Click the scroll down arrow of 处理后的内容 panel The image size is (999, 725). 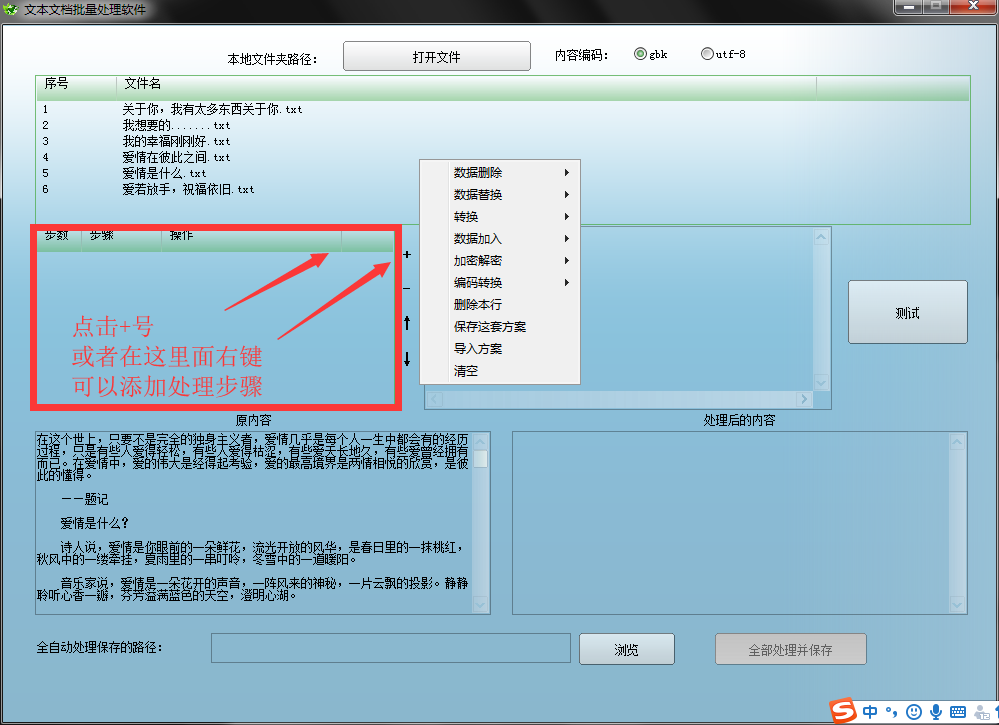[x=957, y=604]
